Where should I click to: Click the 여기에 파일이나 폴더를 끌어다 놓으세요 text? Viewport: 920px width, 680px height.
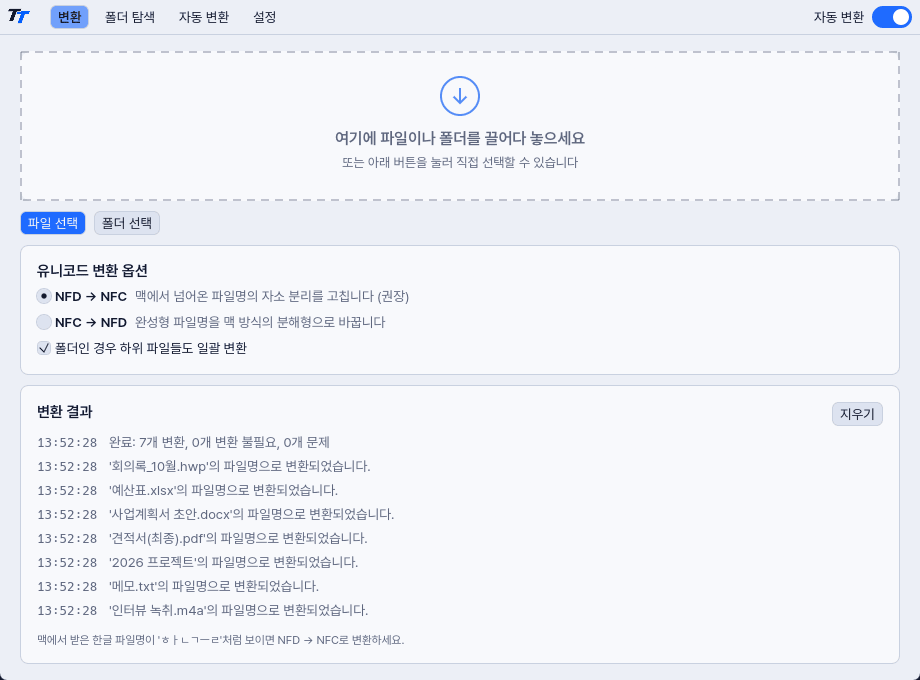pyautogui.click(x=460, y=138)
